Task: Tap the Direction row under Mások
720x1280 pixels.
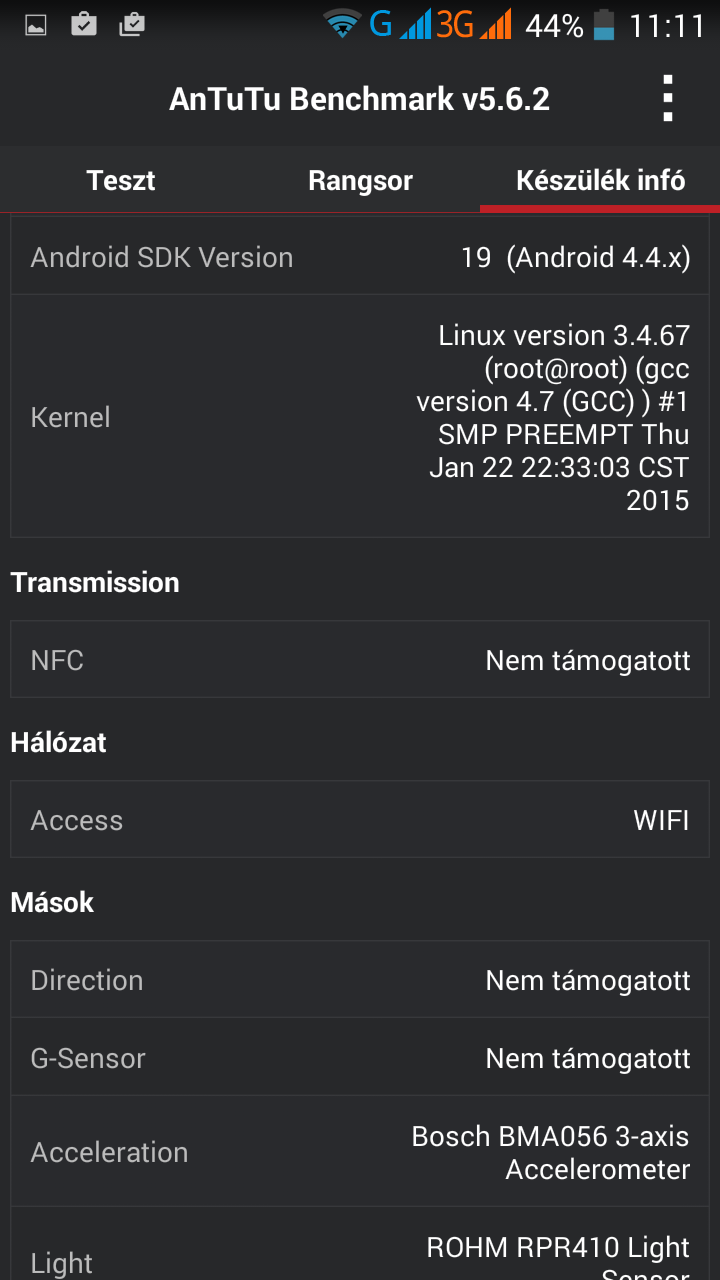Action: pos(360,979)
